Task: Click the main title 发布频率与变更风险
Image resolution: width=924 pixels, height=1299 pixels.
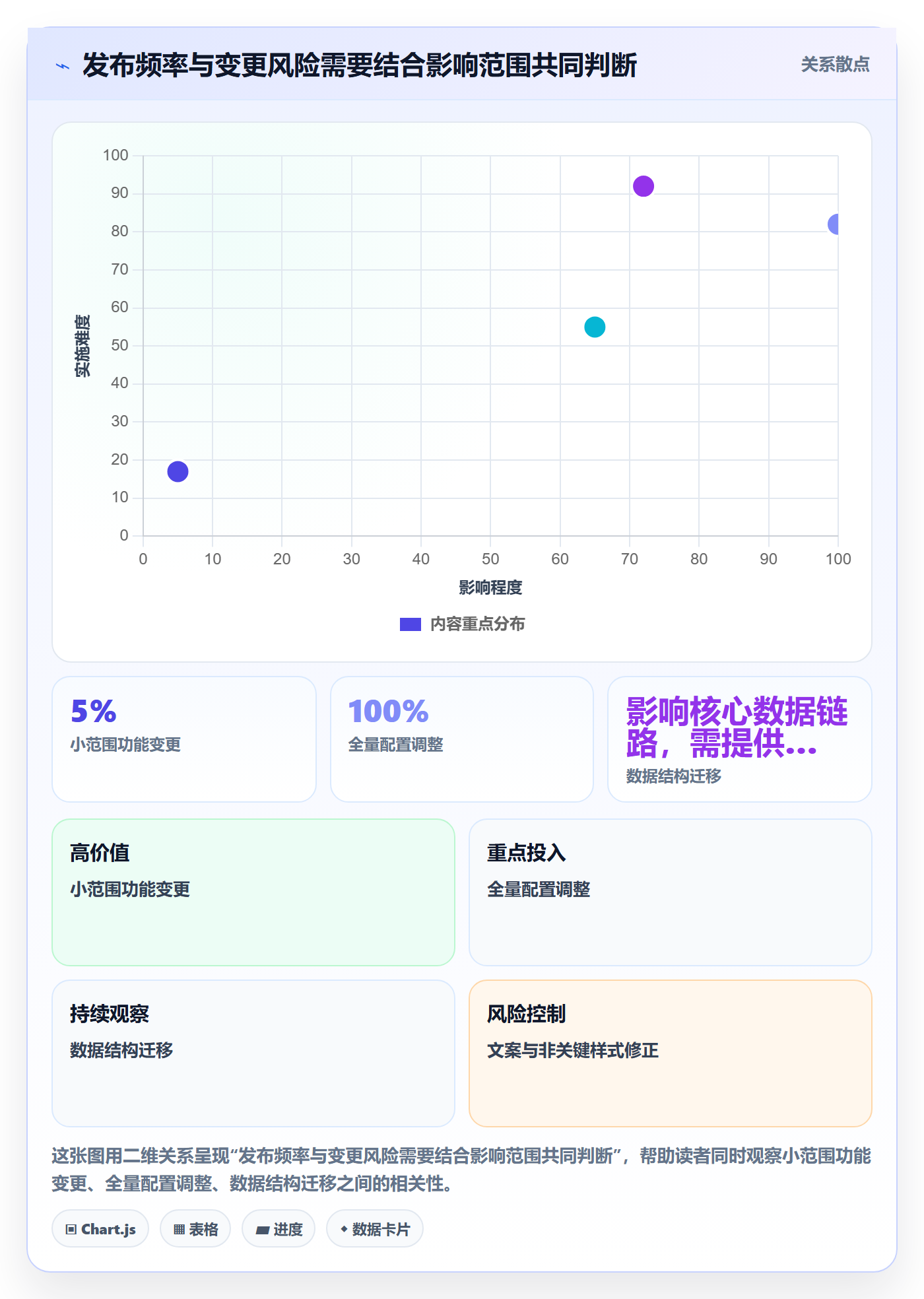Action: (360, 65)
